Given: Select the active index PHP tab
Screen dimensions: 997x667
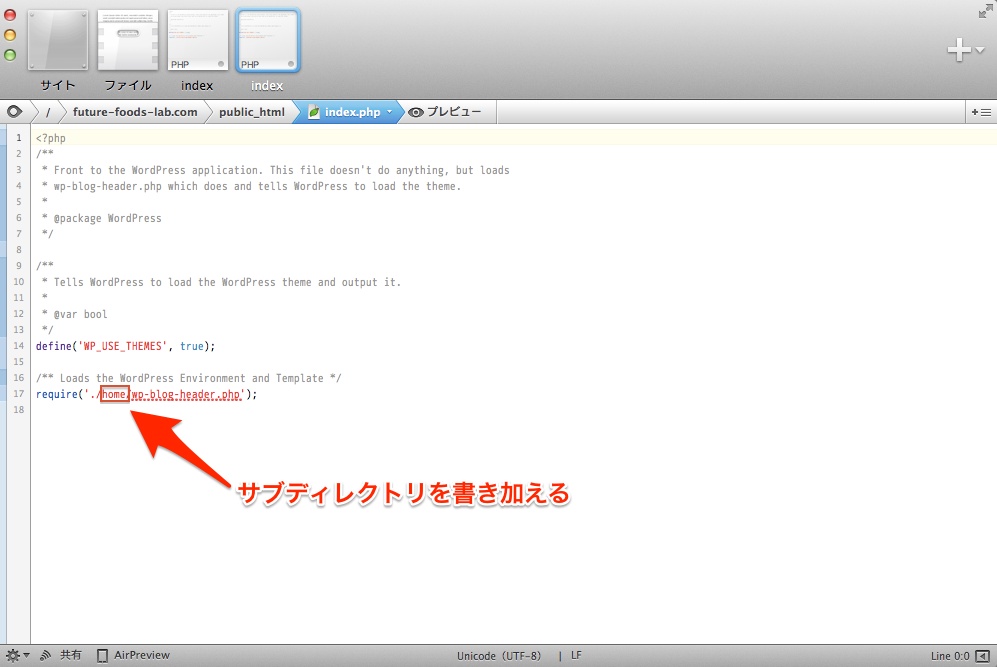Looking at the screenshot, I should click(x=268, y=40).
